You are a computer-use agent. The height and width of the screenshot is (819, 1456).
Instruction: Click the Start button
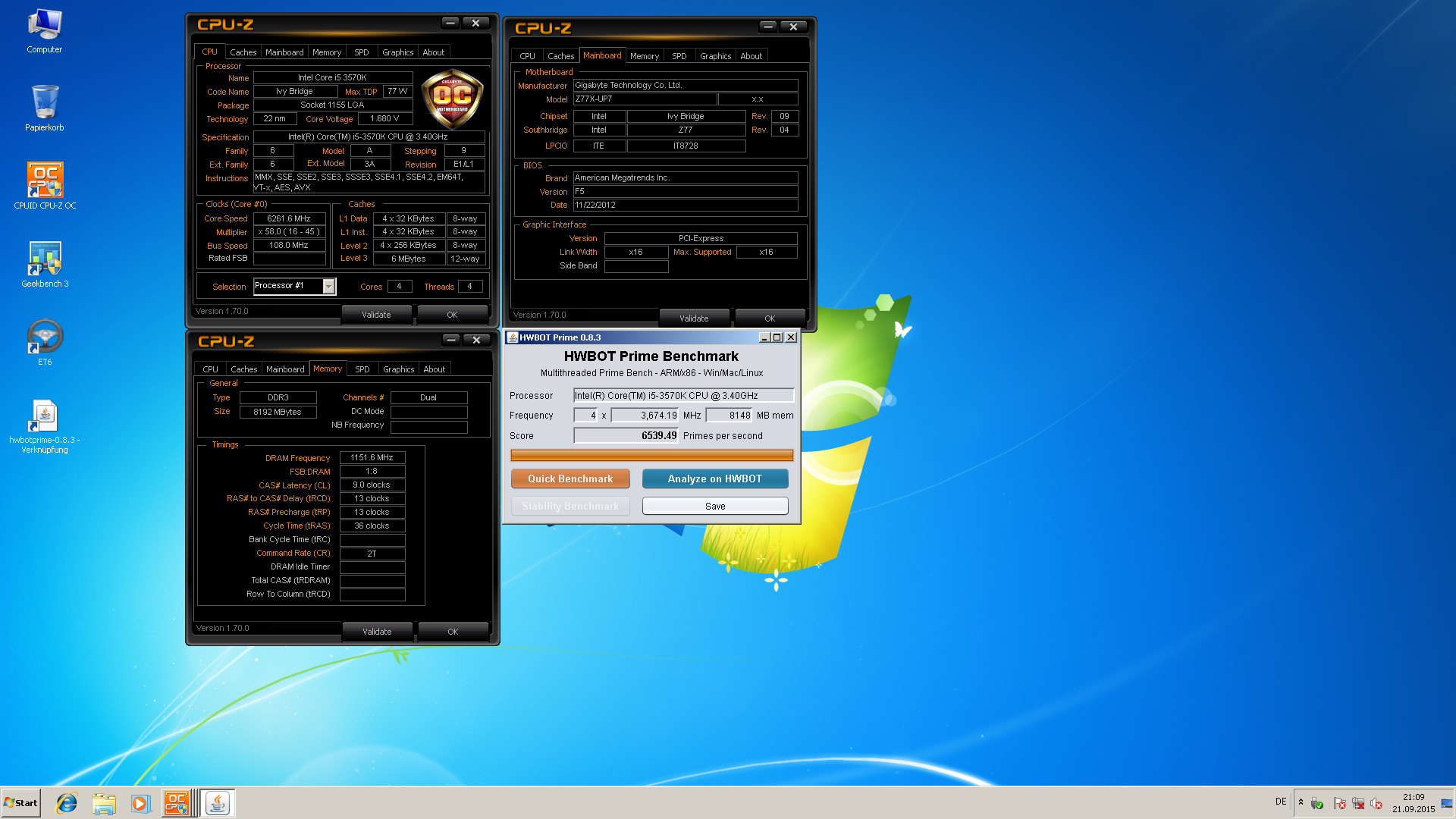pos(21,803)
